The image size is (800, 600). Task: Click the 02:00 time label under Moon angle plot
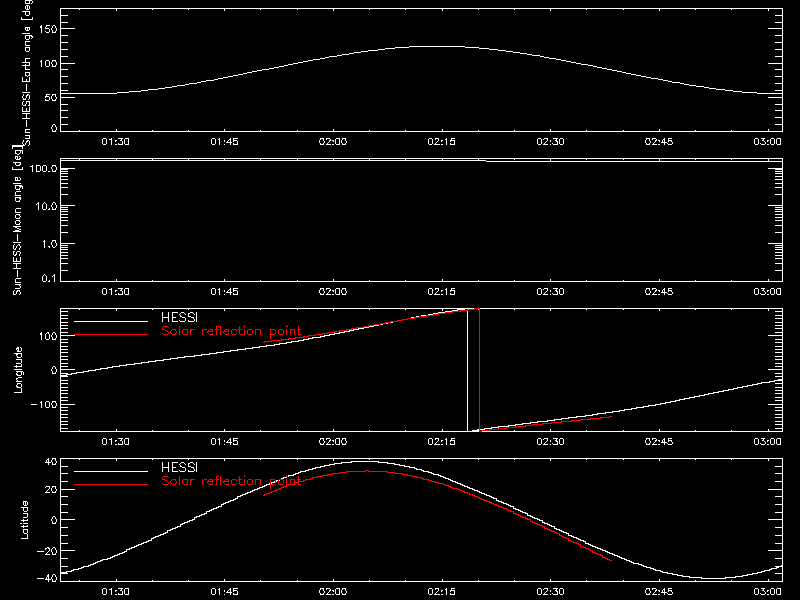[x=333, y=291]
